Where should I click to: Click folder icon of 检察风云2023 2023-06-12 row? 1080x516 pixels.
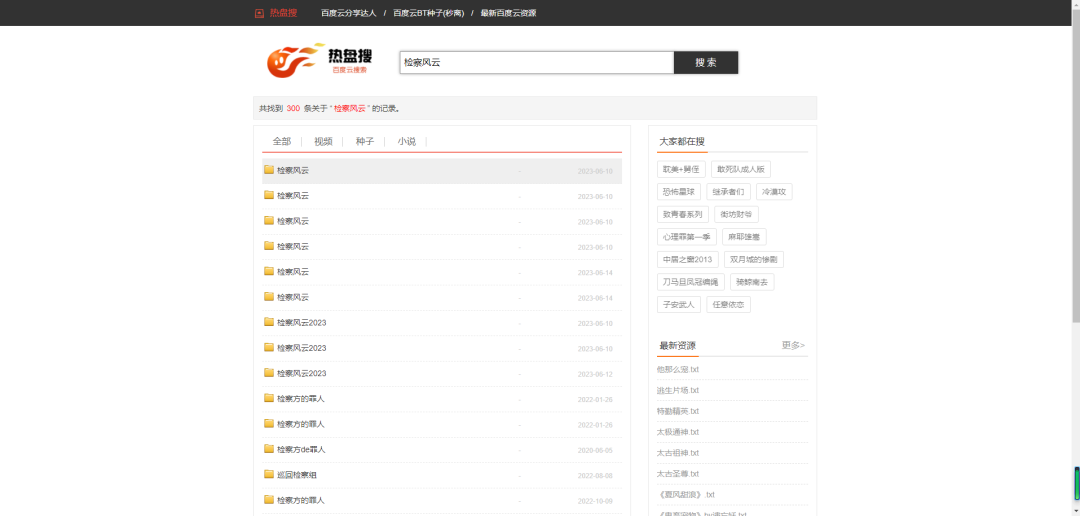tap(269, 373)
